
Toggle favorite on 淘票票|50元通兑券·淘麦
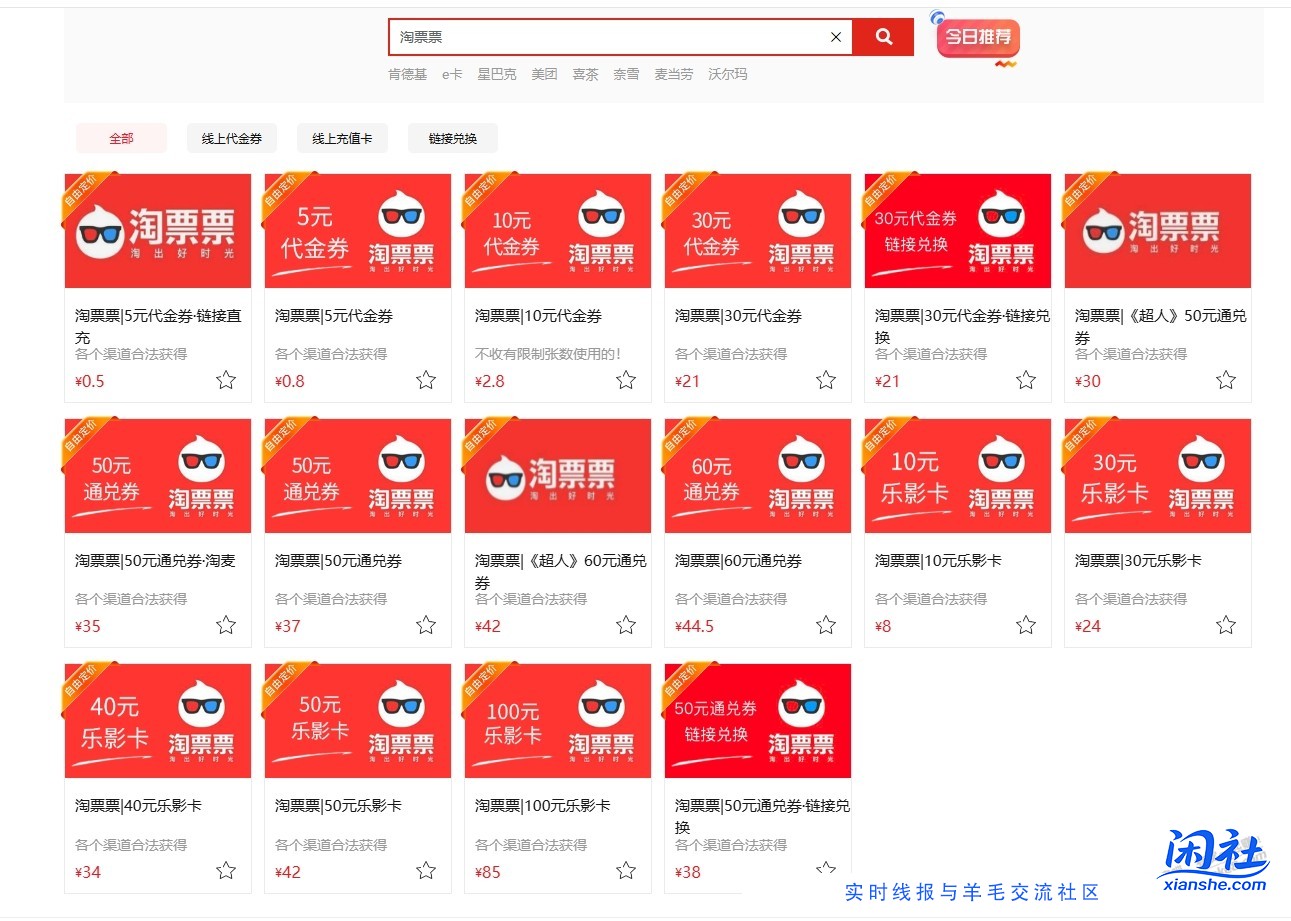[225, 625]
